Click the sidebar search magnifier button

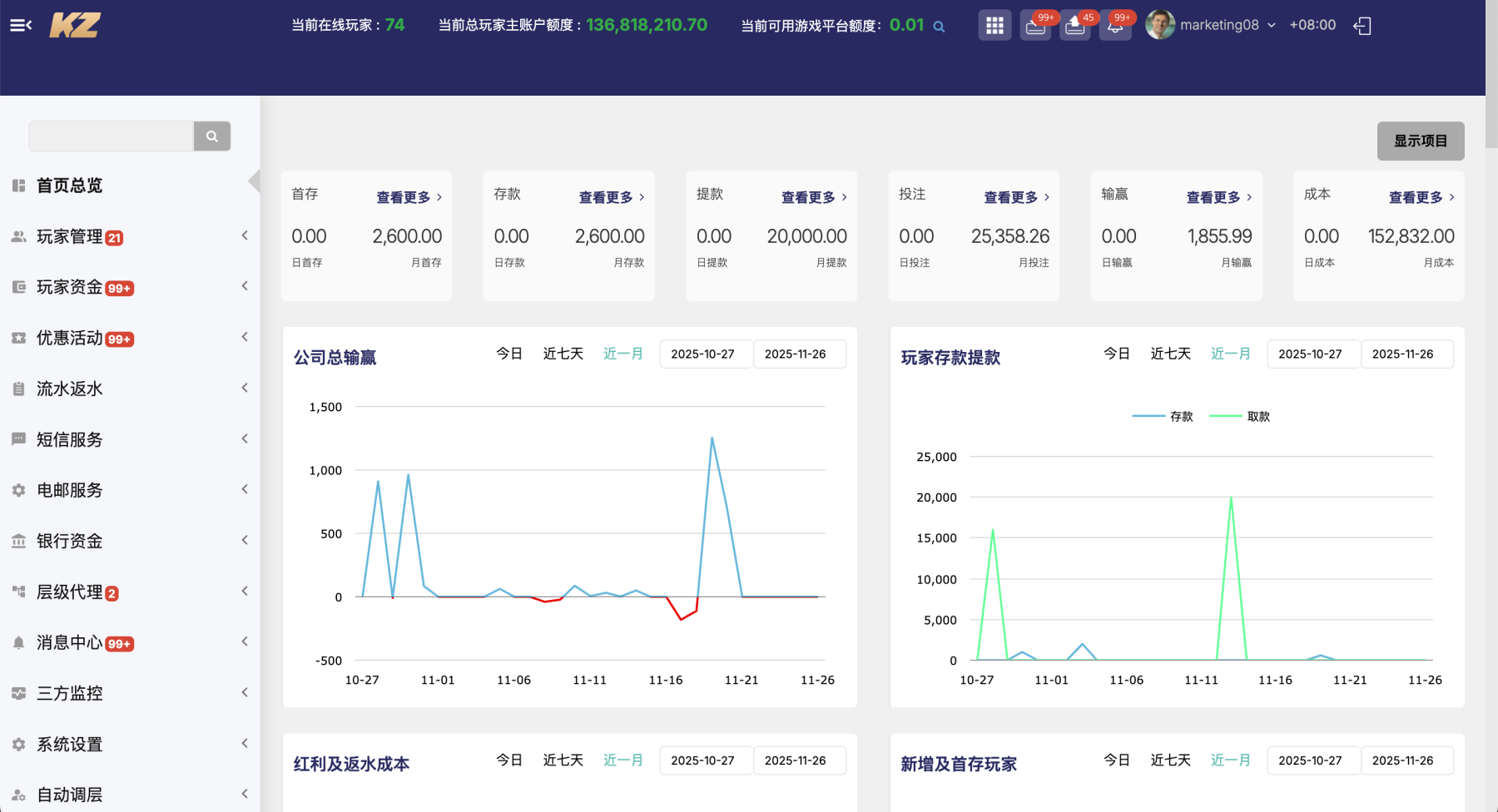coord(212,136)
